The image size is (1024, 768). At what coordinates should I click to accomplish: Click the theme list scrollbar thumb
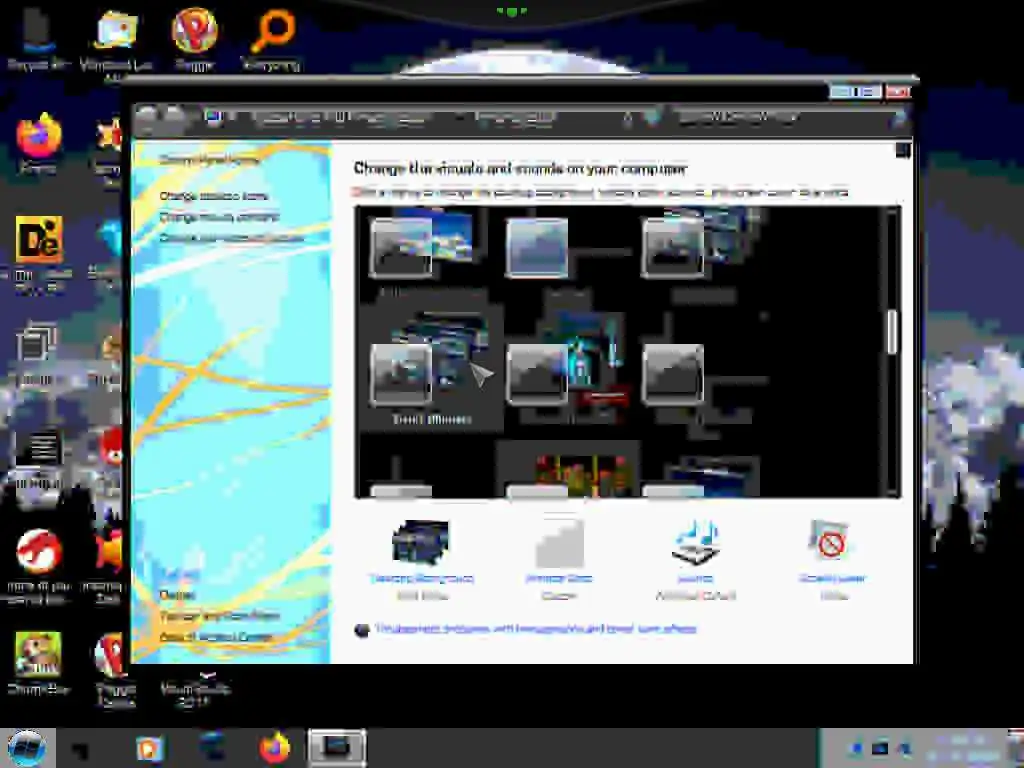pos(892,332)
